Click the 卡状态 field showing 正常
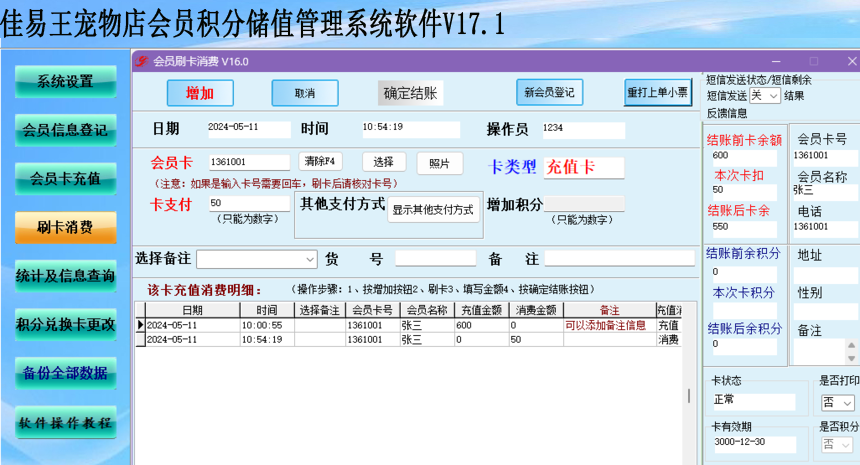This screenshot has width=860, height=465. [x=753, y=401]
